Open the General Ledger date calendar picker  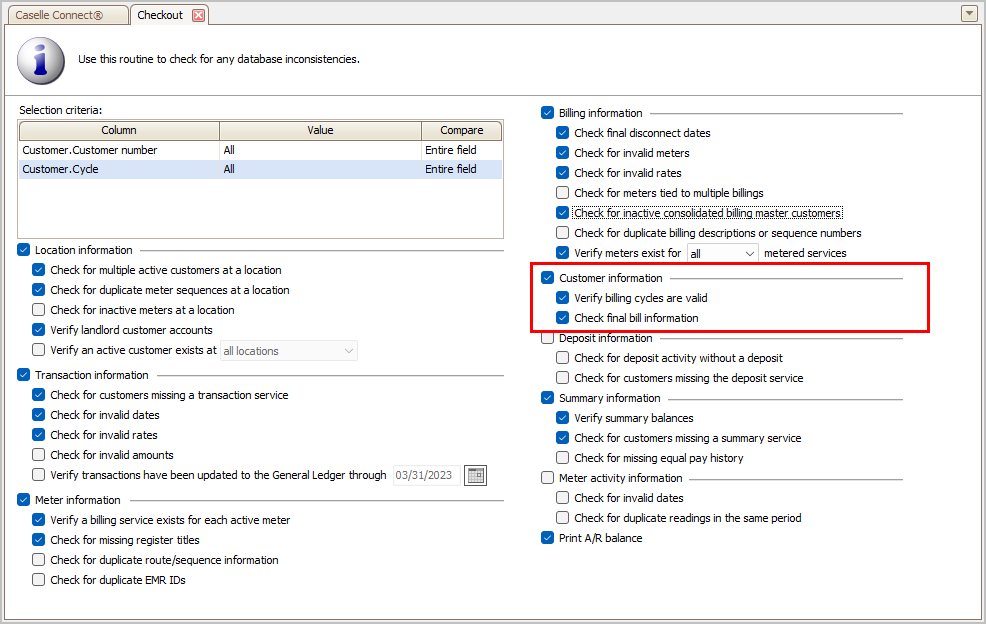(x=475, y=476)
